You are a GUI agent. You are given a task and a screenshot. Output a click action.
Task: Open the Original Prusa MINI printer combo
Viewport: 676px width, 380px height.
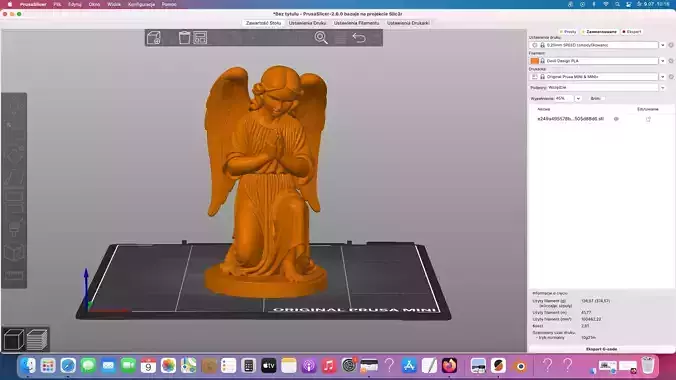594,77
